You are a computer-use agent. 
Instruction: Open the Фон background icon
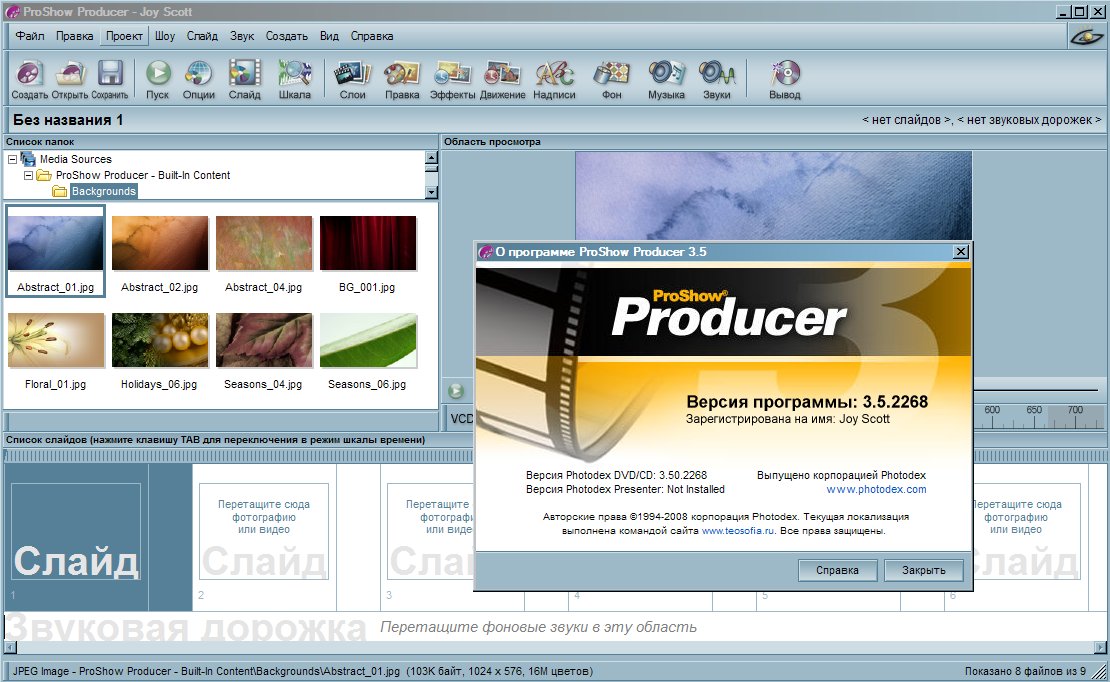[x=612, y=80]
